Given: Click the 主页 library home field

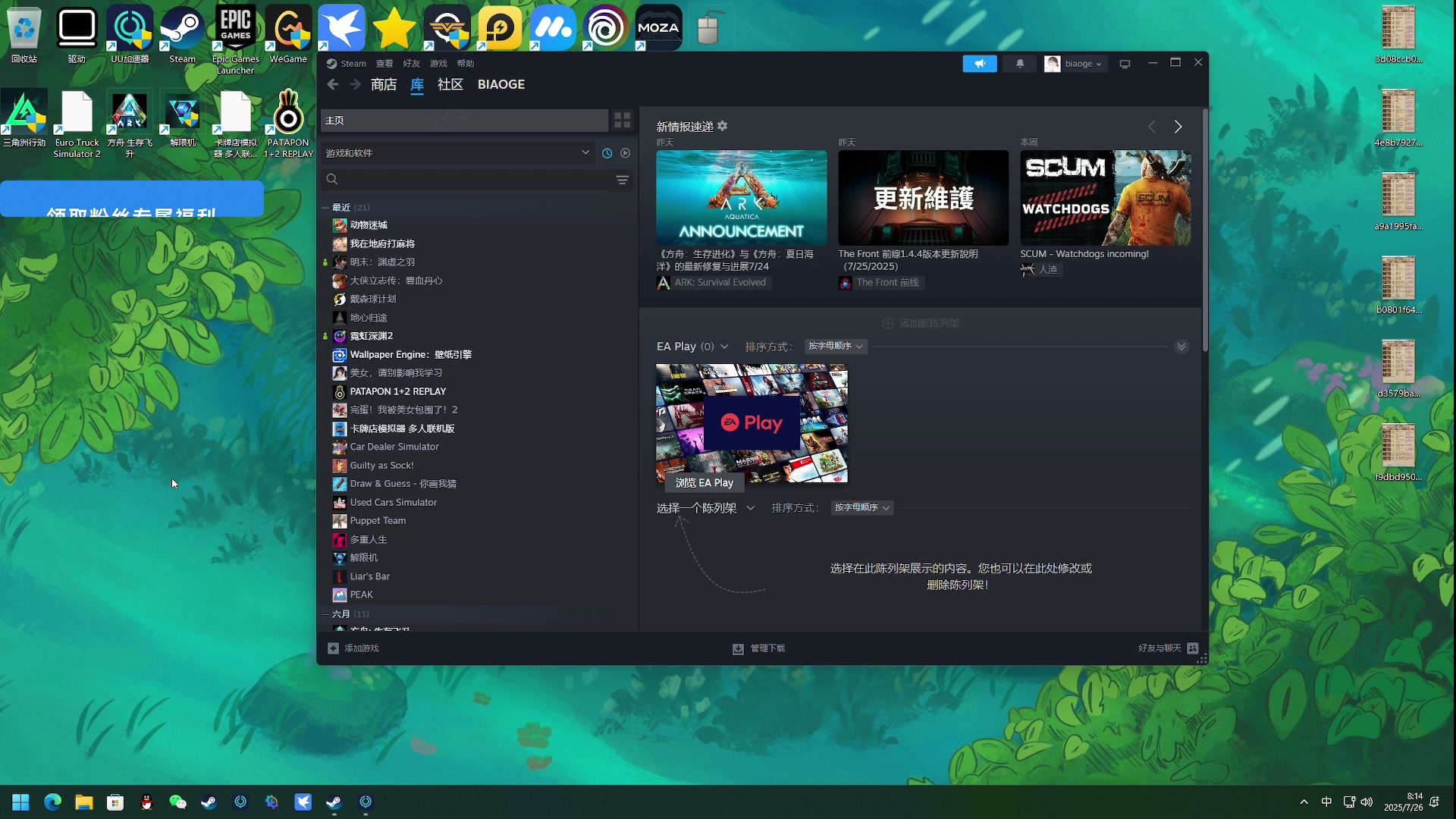Looking at the screenshot, I should click(x=465, y=121).
